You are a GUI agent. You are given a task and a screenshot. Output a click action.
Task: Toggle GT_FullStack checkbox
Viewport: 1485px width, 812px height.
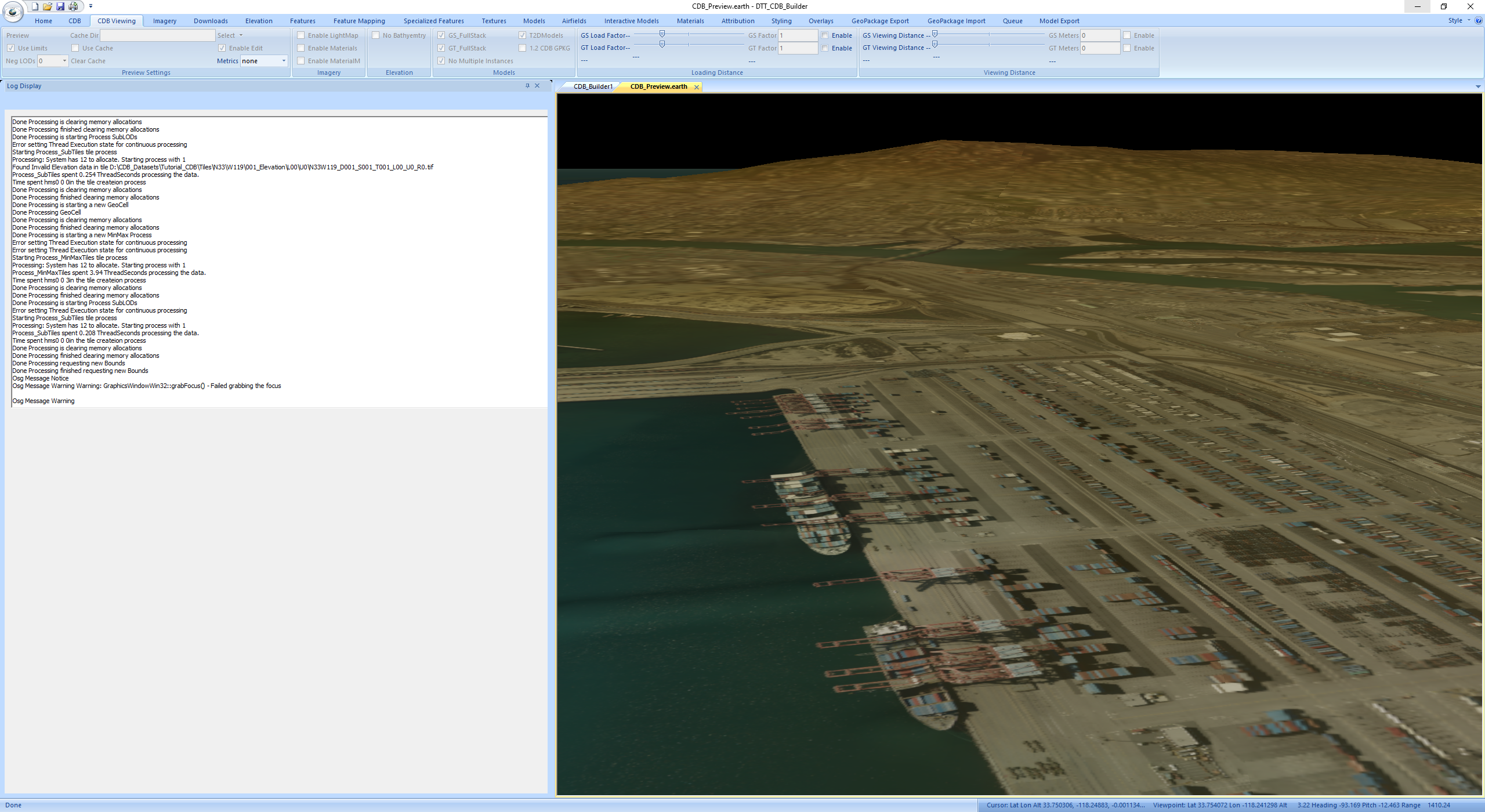(x=441, y=48)
